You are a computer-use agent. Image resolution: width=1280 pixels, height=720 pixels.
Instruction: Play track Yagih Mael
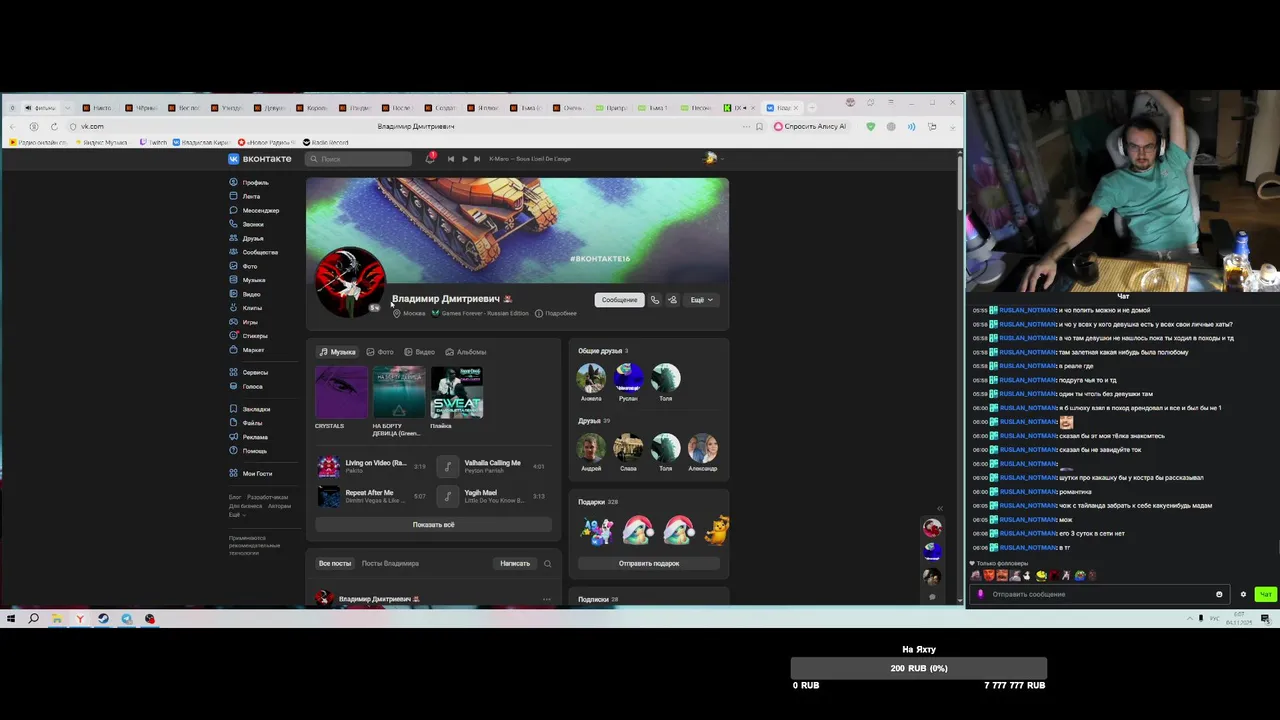click(447, 496)
